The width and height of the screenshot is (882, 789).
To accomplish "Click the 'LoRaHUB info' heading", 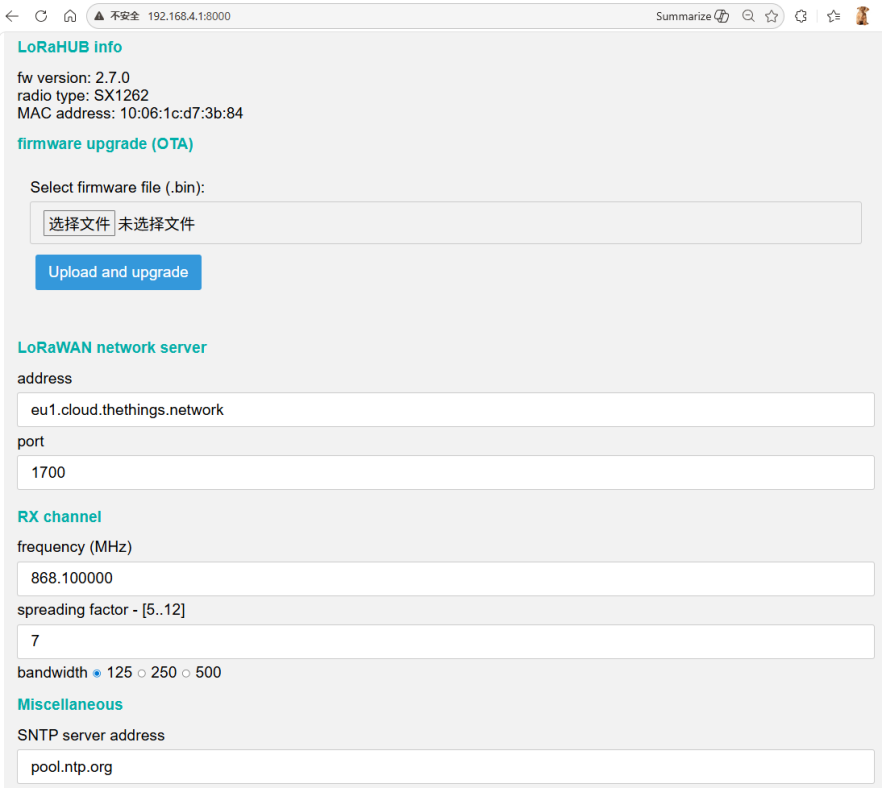I will point(70,47).
